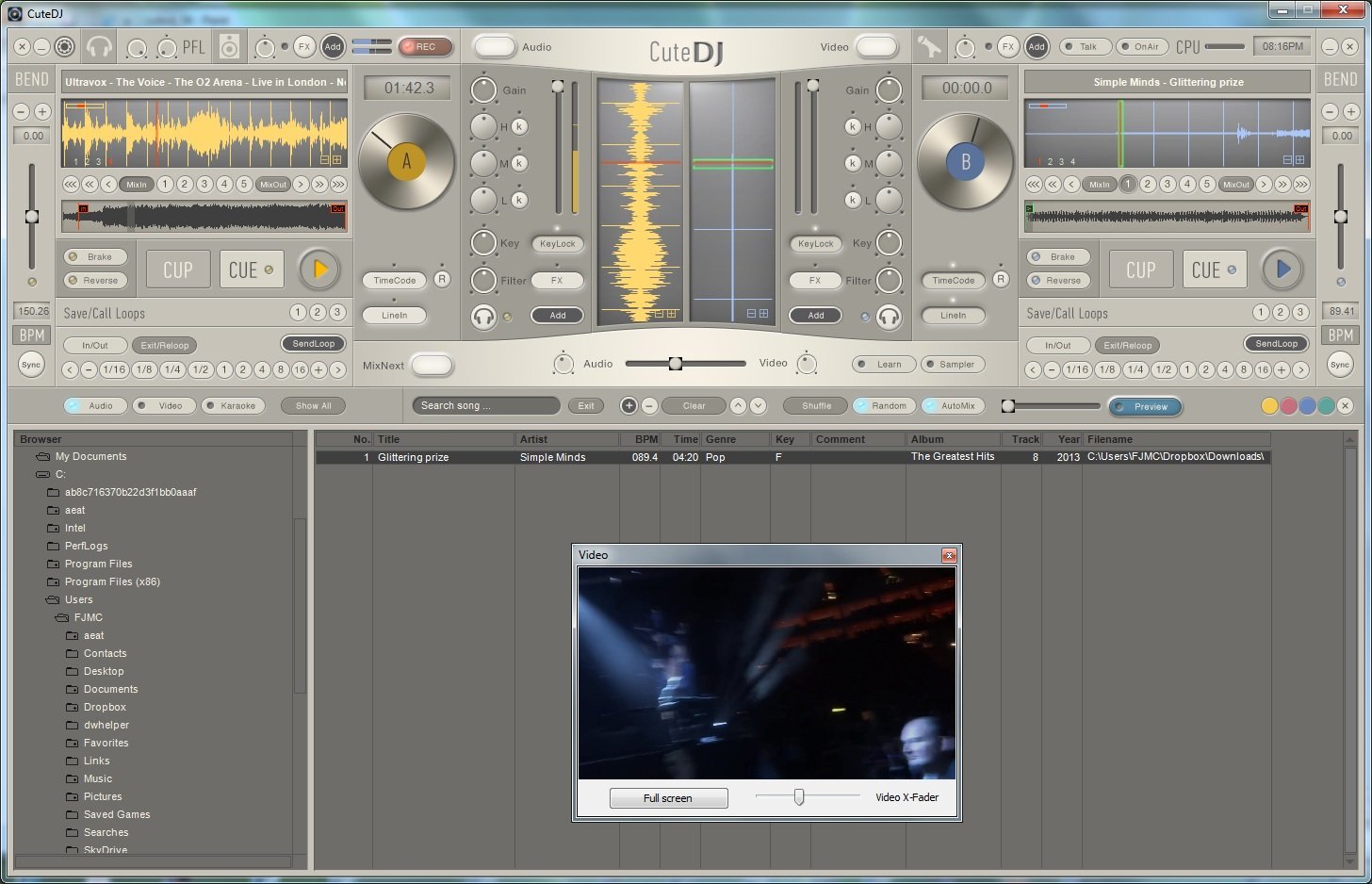This screenshot has height=884, width=1372.
Task: Click deck B Filter knob
Action: coord(889,280)
